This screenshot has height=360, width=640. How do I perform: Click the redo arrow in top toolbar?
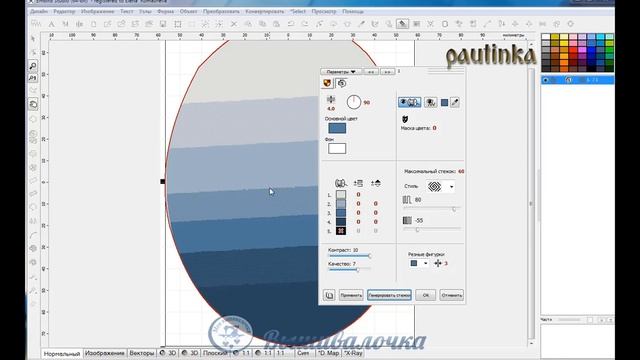(305, 24)
